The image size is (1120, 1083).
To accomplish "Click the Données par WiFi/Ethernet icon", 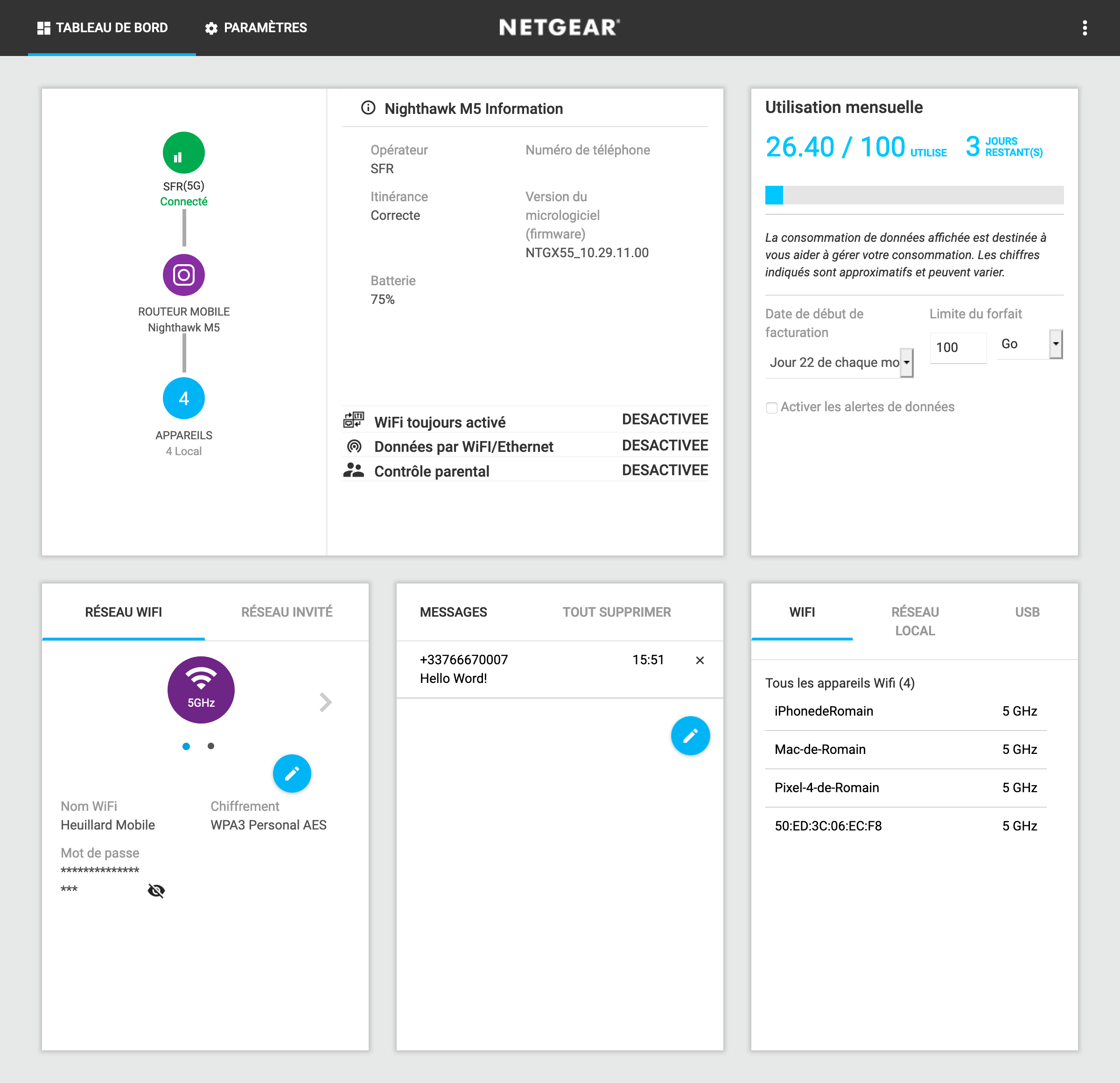I will pos(354,446).
